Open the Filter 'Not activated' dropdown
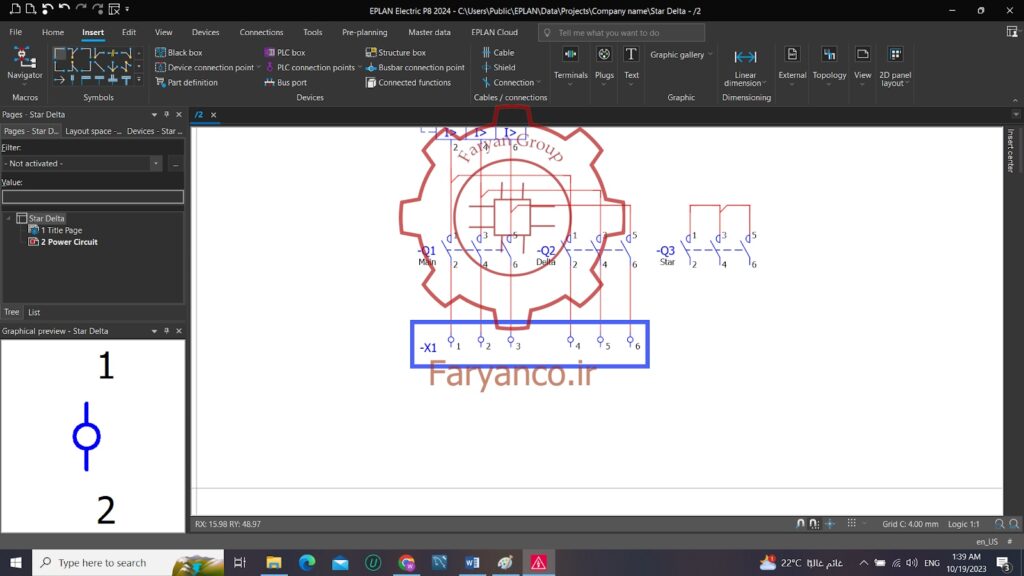The height and width of the screenshot is (576, 1024). coord(155,163)
